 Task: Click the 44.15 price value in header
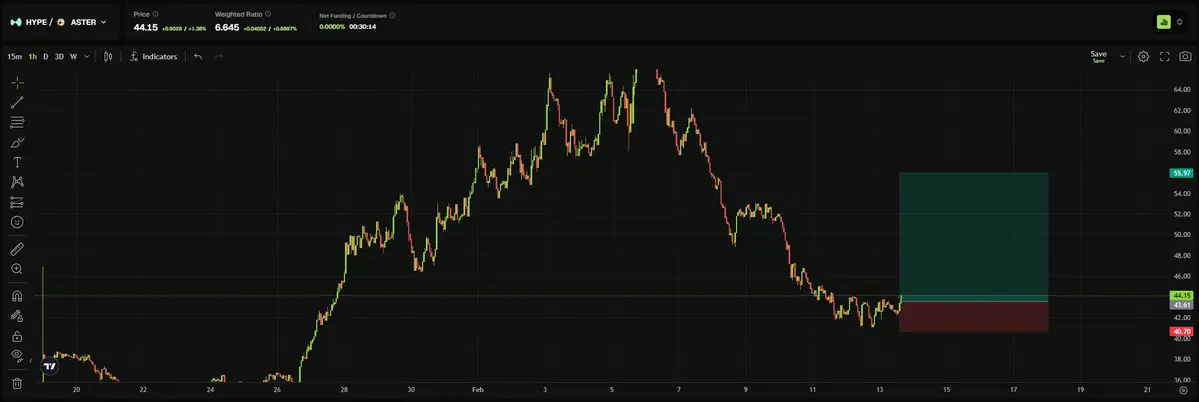click(145, 27)
